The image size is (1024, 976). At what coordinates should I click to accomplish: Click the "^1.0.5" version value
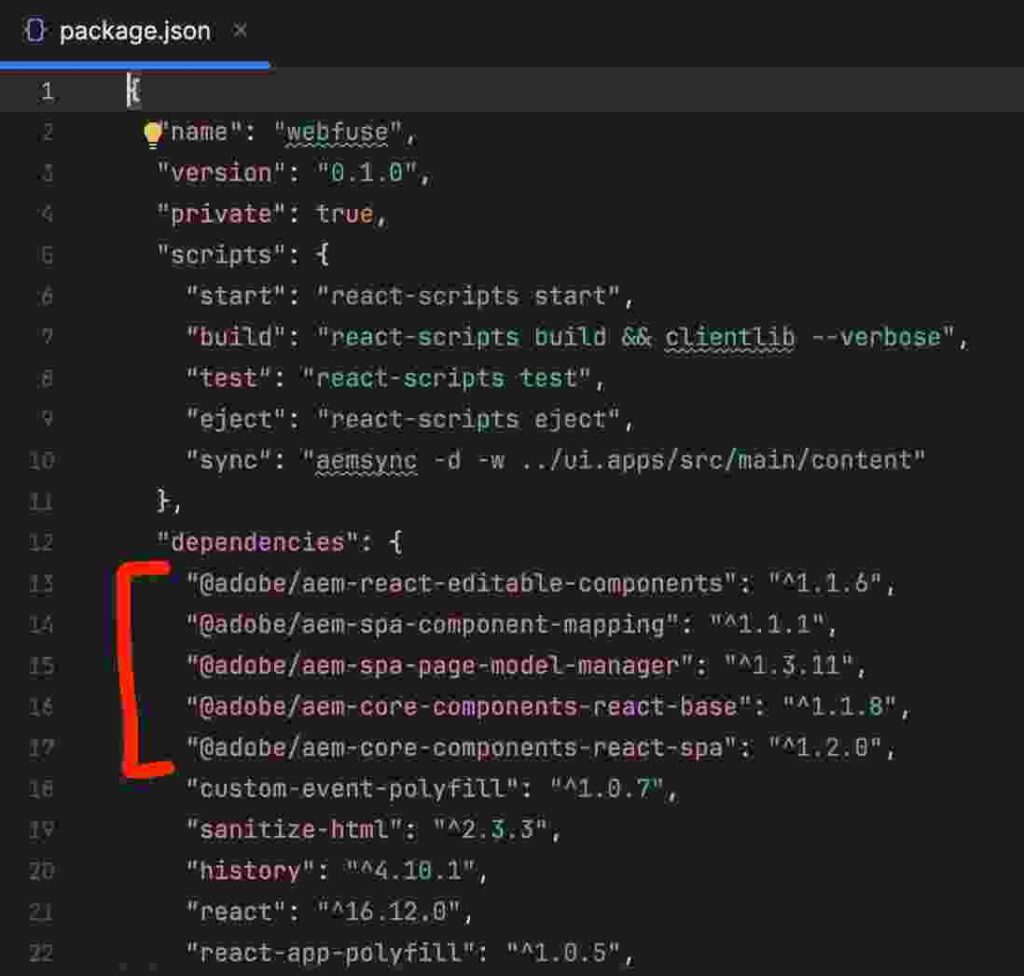point(564,953)
